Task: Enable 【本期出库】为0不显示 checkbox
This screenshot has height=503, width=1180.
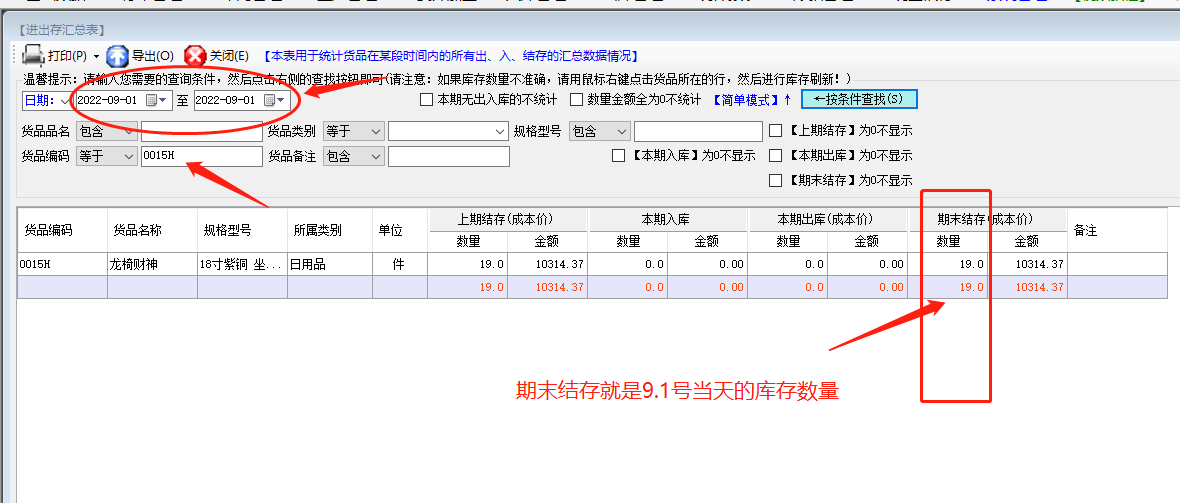Action: 776,156
